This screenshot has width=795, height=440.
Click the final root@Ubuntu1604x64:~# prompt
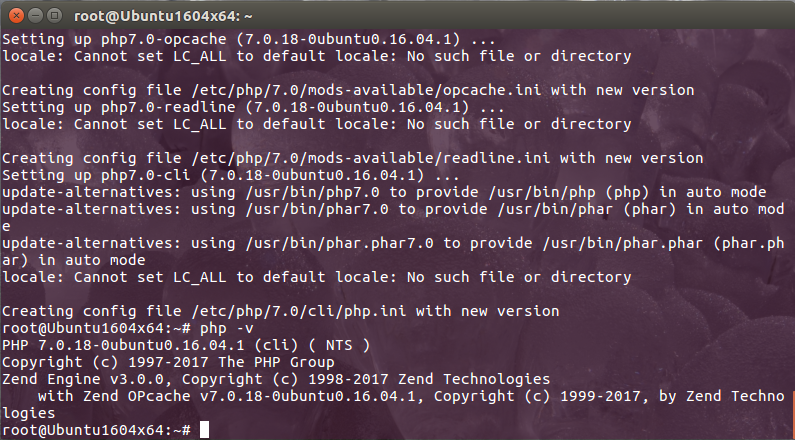(96, 430)
